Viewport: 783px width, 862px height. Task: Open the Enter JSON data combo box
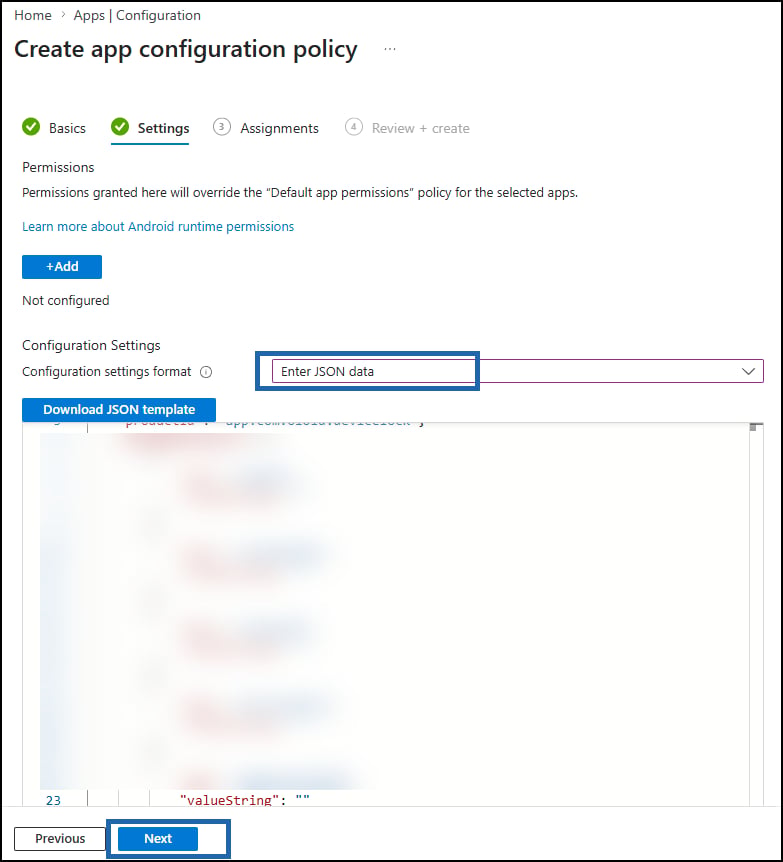point(517,372)
